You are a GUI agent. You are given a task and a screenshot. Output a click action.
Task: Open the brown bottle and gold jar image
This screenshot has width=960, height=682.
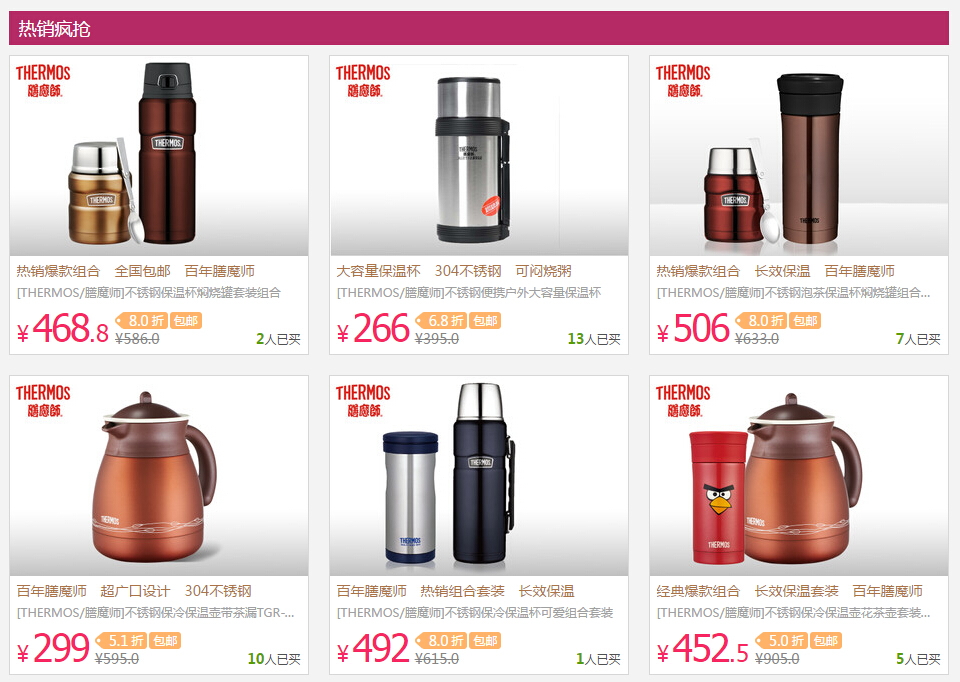(x=159, y=156)
